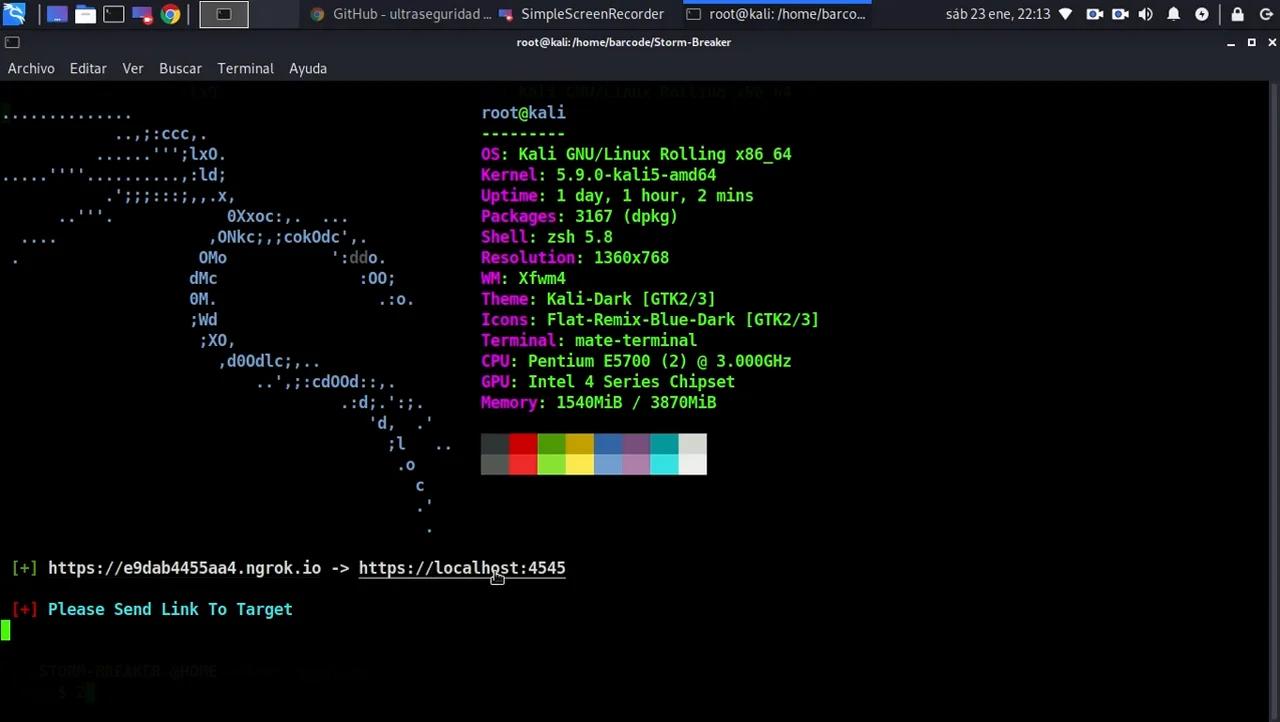Click the 'Uptime: 1 day, 1 hour, 2 mins' line
Viewport: 1280px width, 722px height.
(x=617, y=196)
